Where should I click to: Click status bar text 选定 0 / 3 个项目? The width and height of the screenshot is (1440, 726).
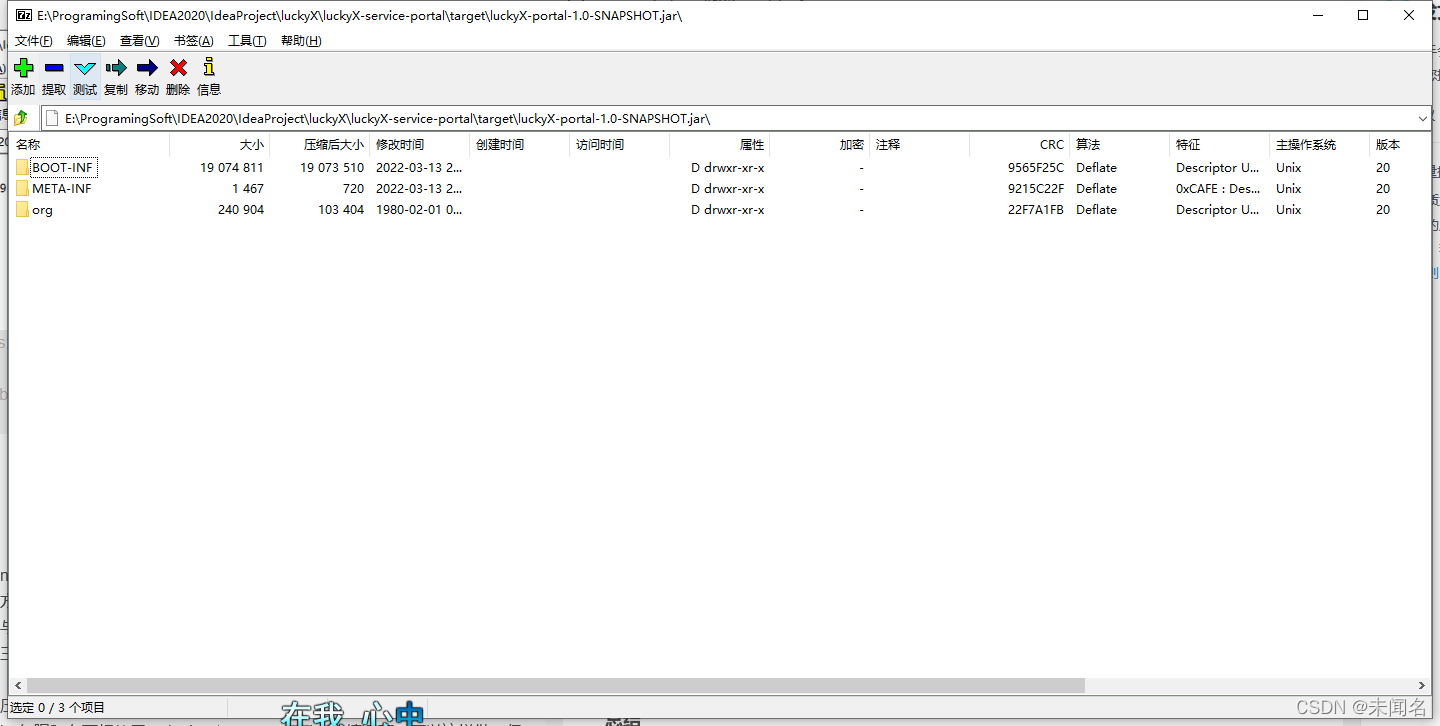[57, 708]
